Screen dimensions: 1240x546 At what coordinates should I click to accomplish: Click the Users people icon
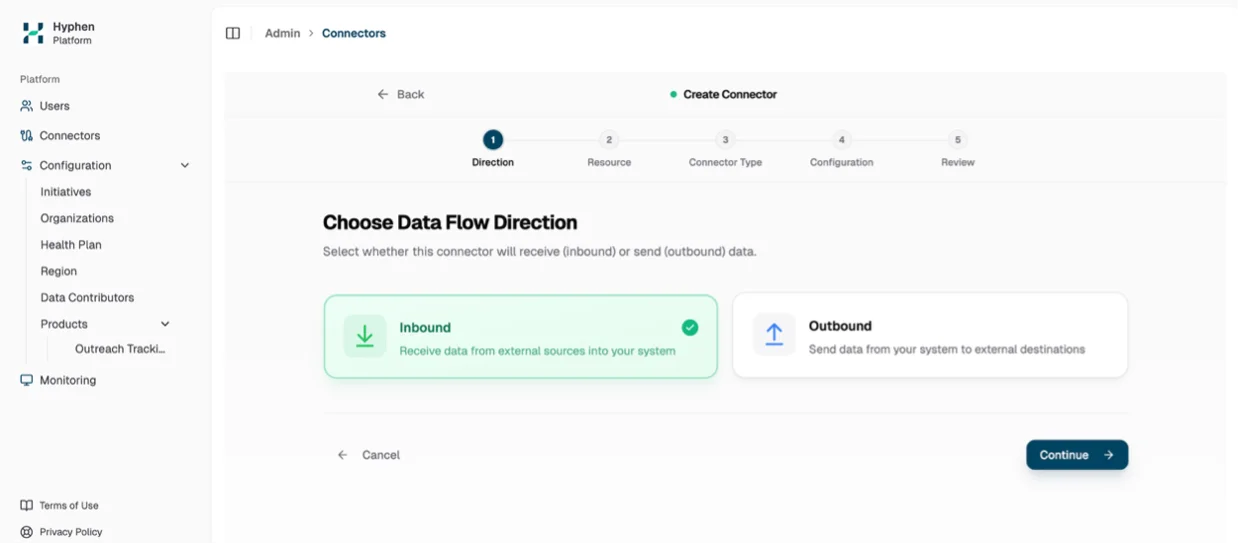27,106
